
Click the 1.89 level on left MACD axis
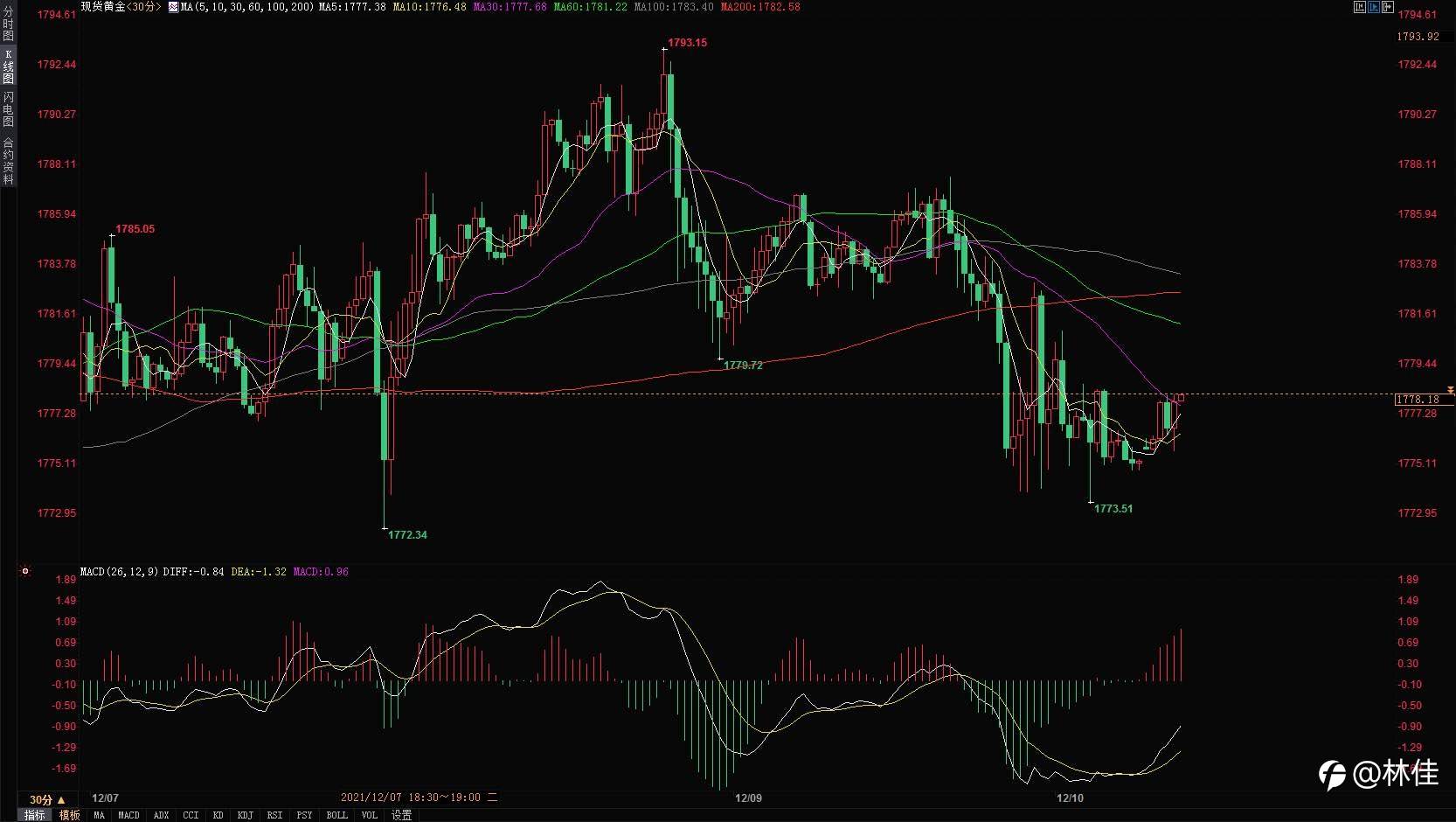pyautogui.click(x=66, y=580)
